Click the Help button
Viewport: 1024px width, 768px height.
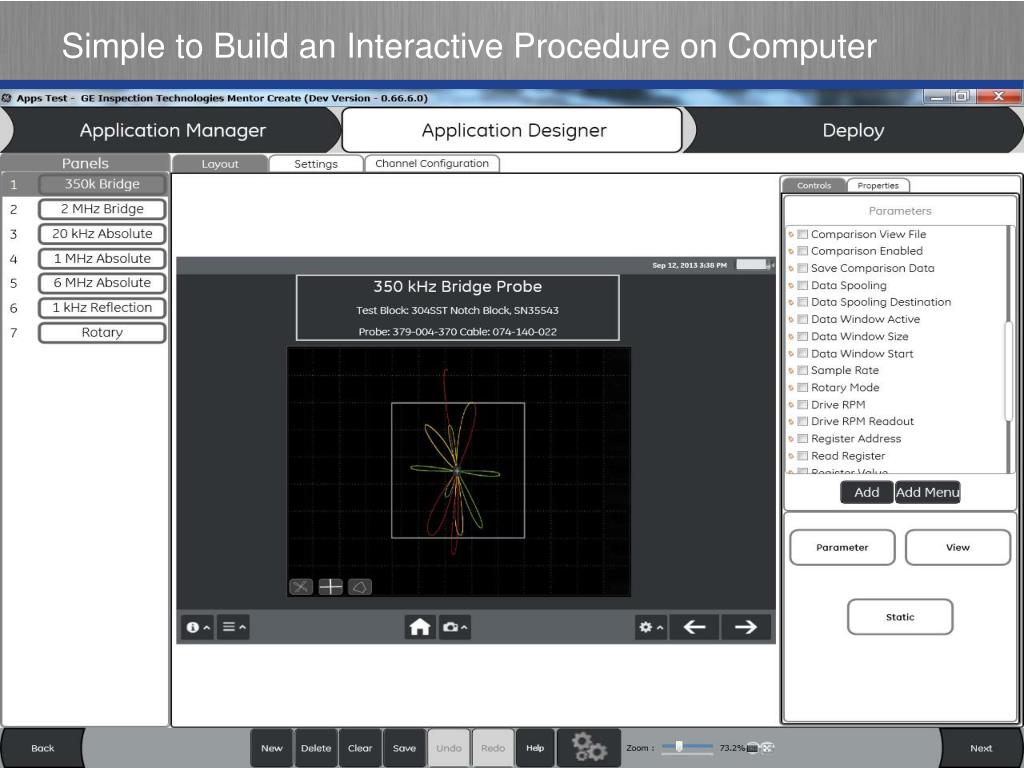535,748
